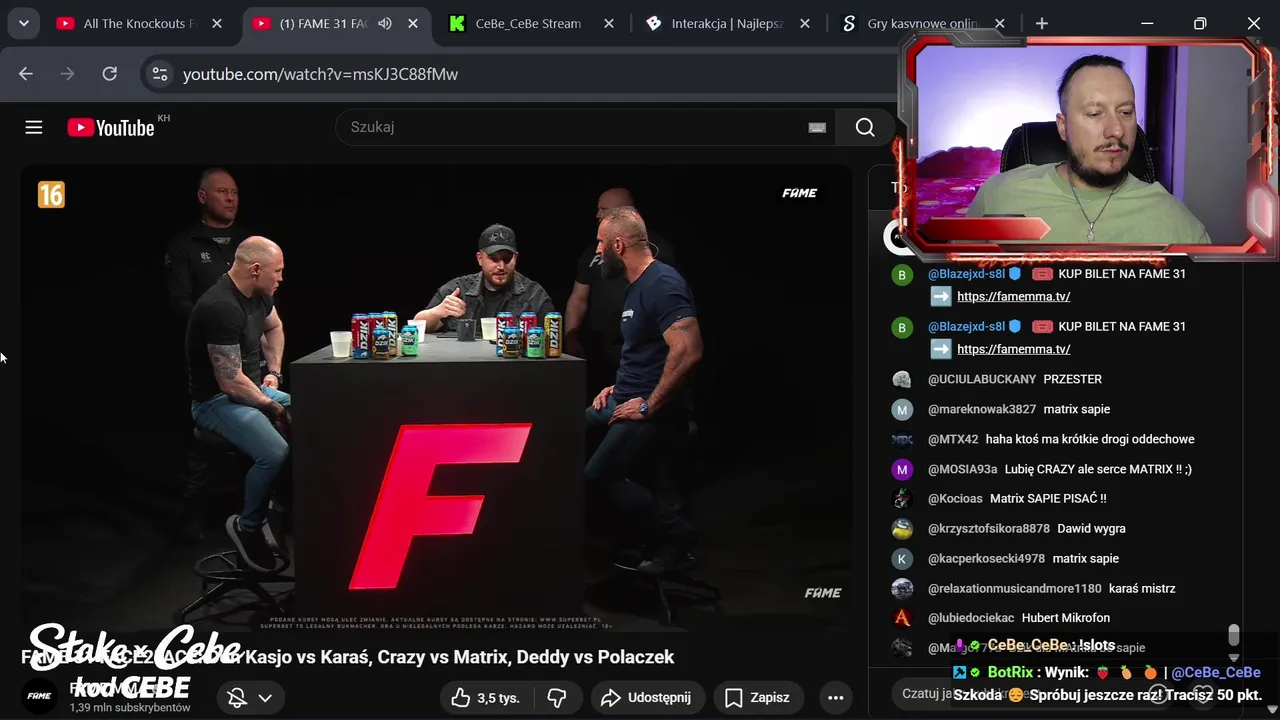The width and height of the screenshot is (1280, 720).
Task: Click first @Blazejxd-s8l chat username
Action: [x=966, y=274]
